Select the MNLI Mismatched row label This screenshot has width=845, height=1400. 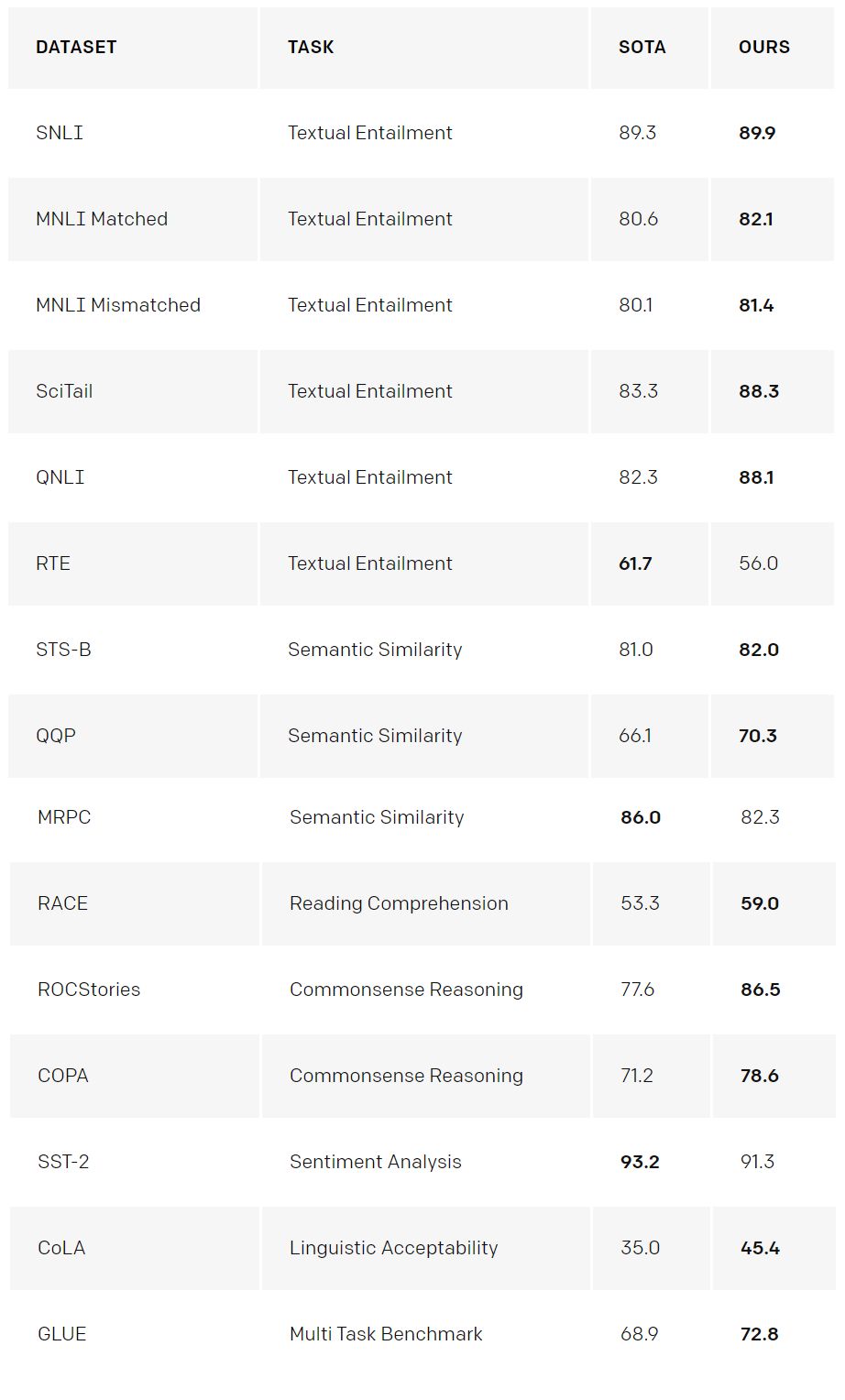(118, 305)
